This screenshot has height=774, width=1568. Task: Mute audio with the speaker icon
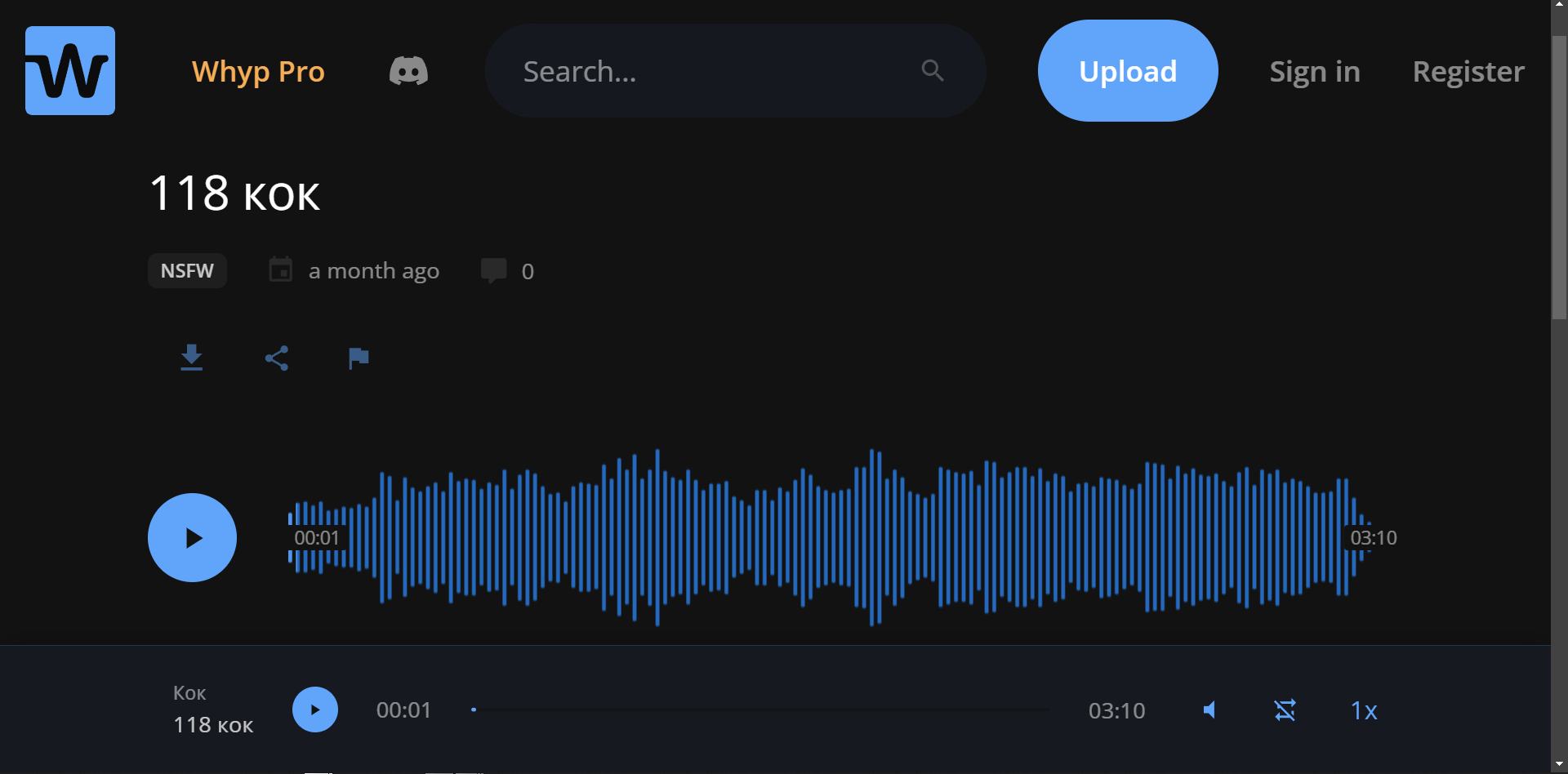(x=1209, y=710)
